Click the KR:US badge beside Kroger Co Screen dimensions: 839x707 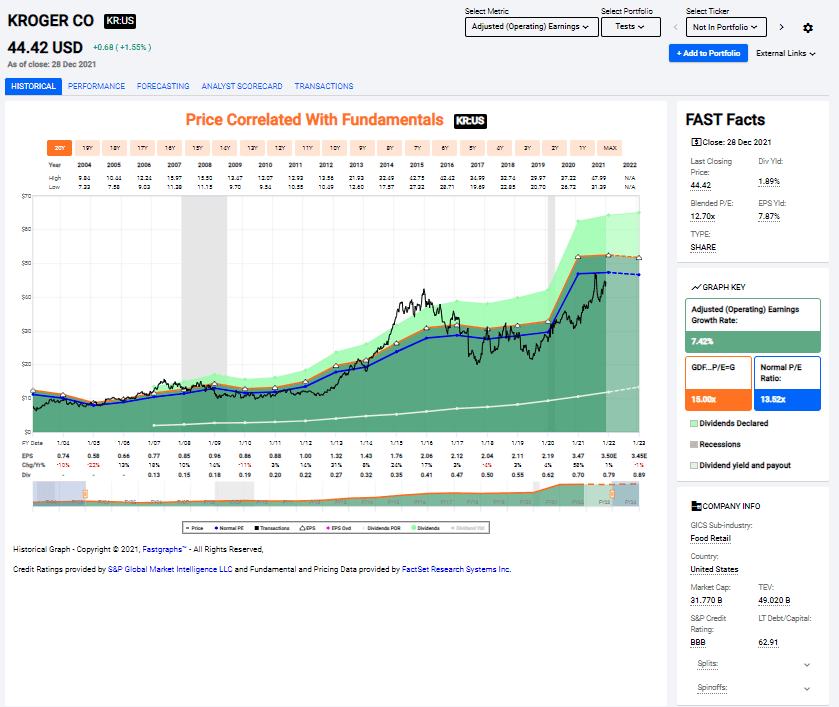[120, 21]
